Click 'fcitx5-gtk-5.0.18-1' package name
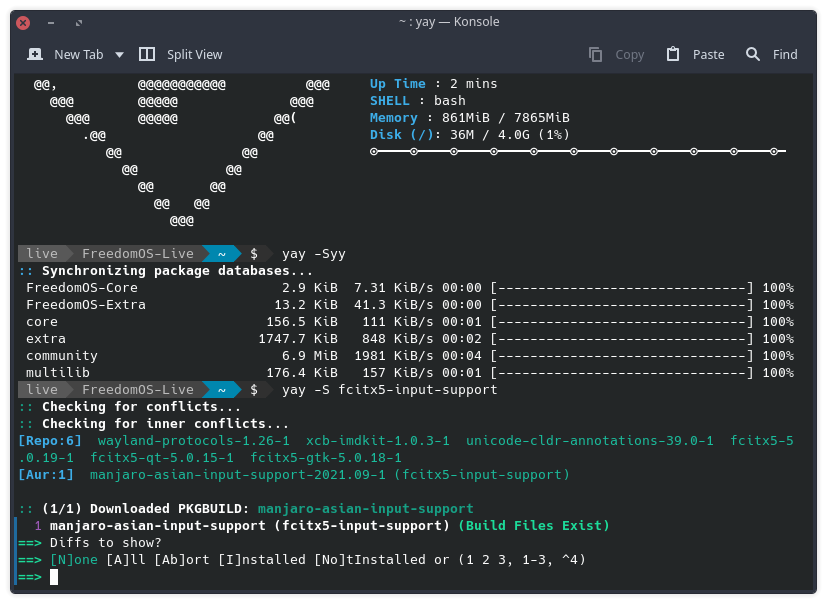 coord(325,458)
